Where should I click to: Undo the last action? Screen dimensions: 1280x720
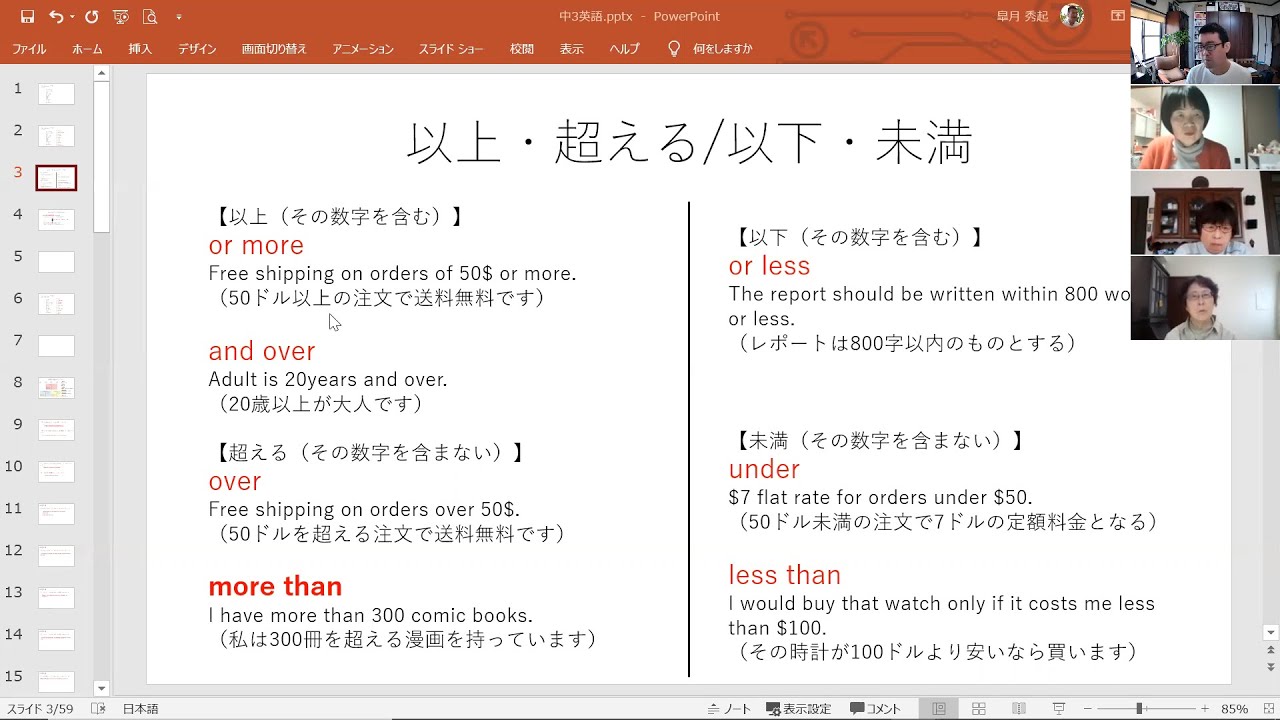(55, 17)
